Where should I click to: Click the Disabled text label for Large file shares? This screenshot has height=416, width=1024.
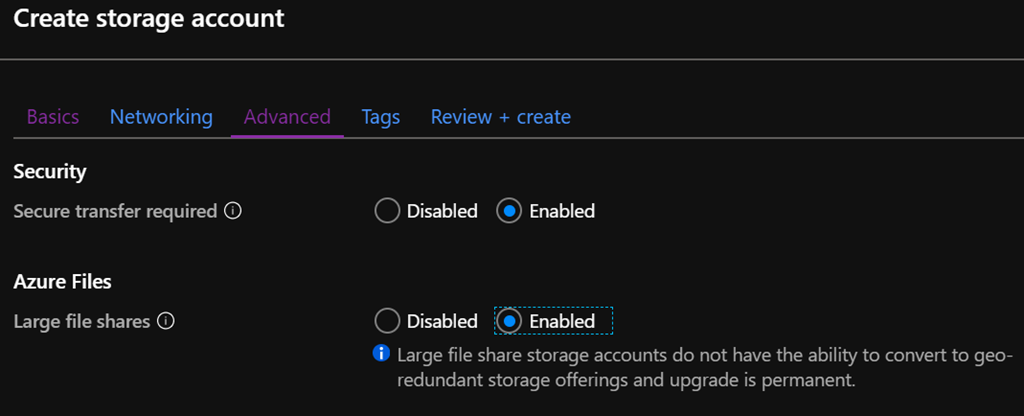tap(442, 321)
